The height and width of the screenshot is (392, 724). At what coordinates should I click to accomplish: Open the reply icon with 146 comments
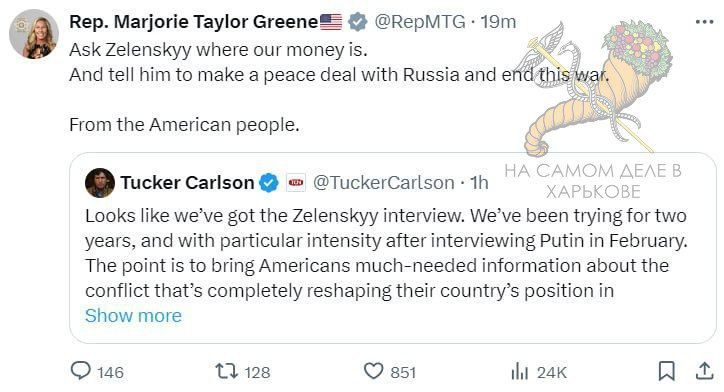click(x=81, y=370)
